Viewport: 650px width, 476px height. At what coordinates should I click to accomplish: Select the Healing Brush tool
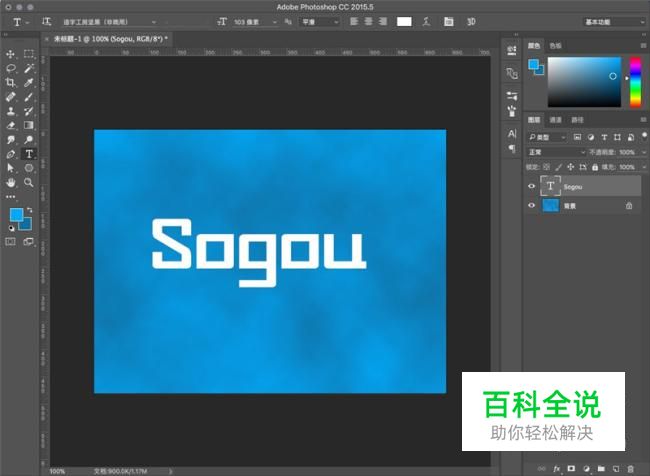tap(10, 97)
